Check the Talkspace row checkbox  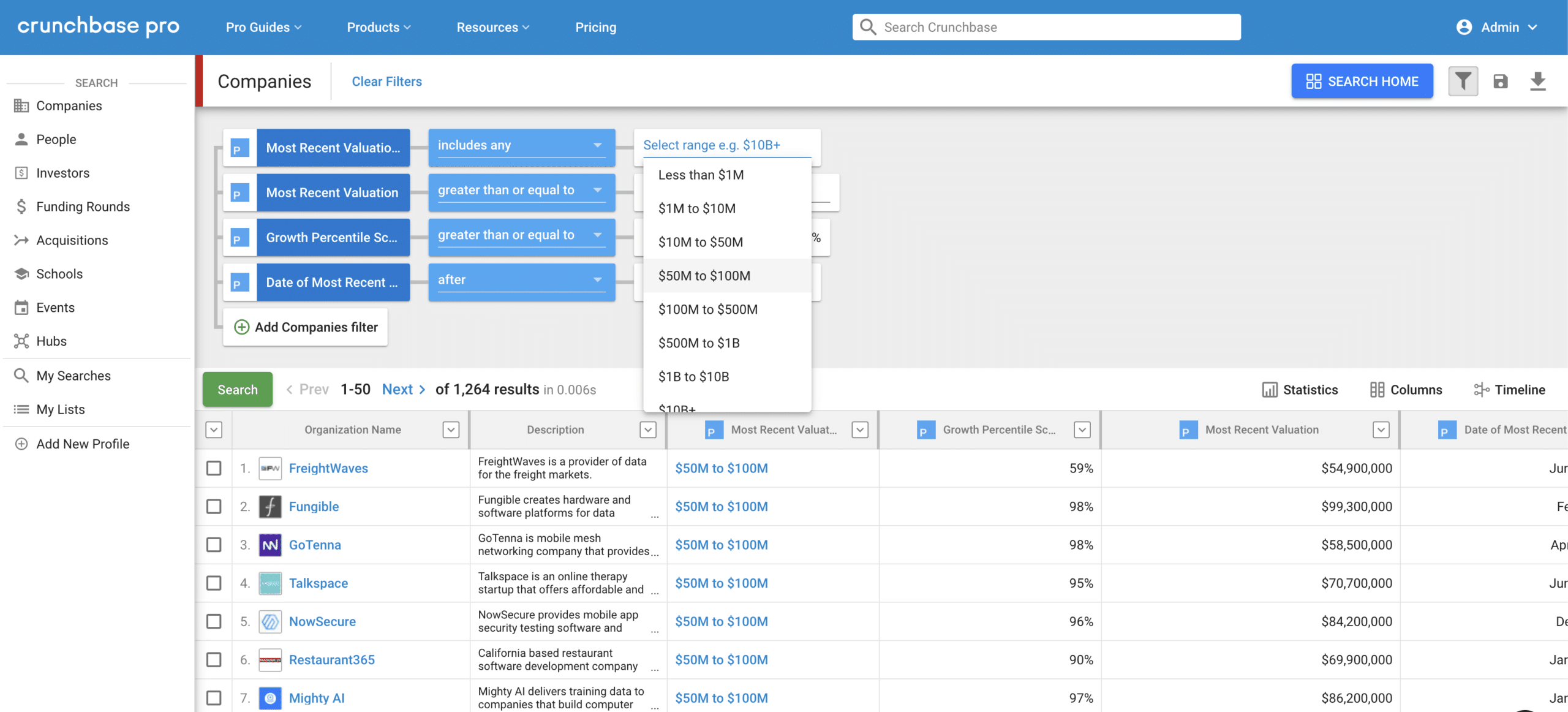[x=214, y=583]
